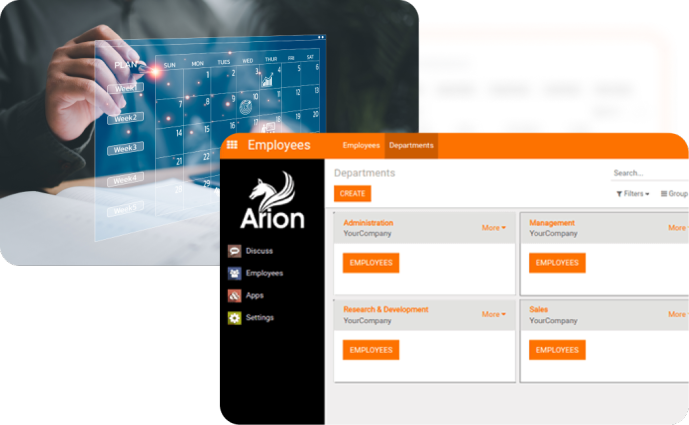This screenshot has width=689, height=425.
Task: Click YourCompany text under Sales
Action: (553, 320)
